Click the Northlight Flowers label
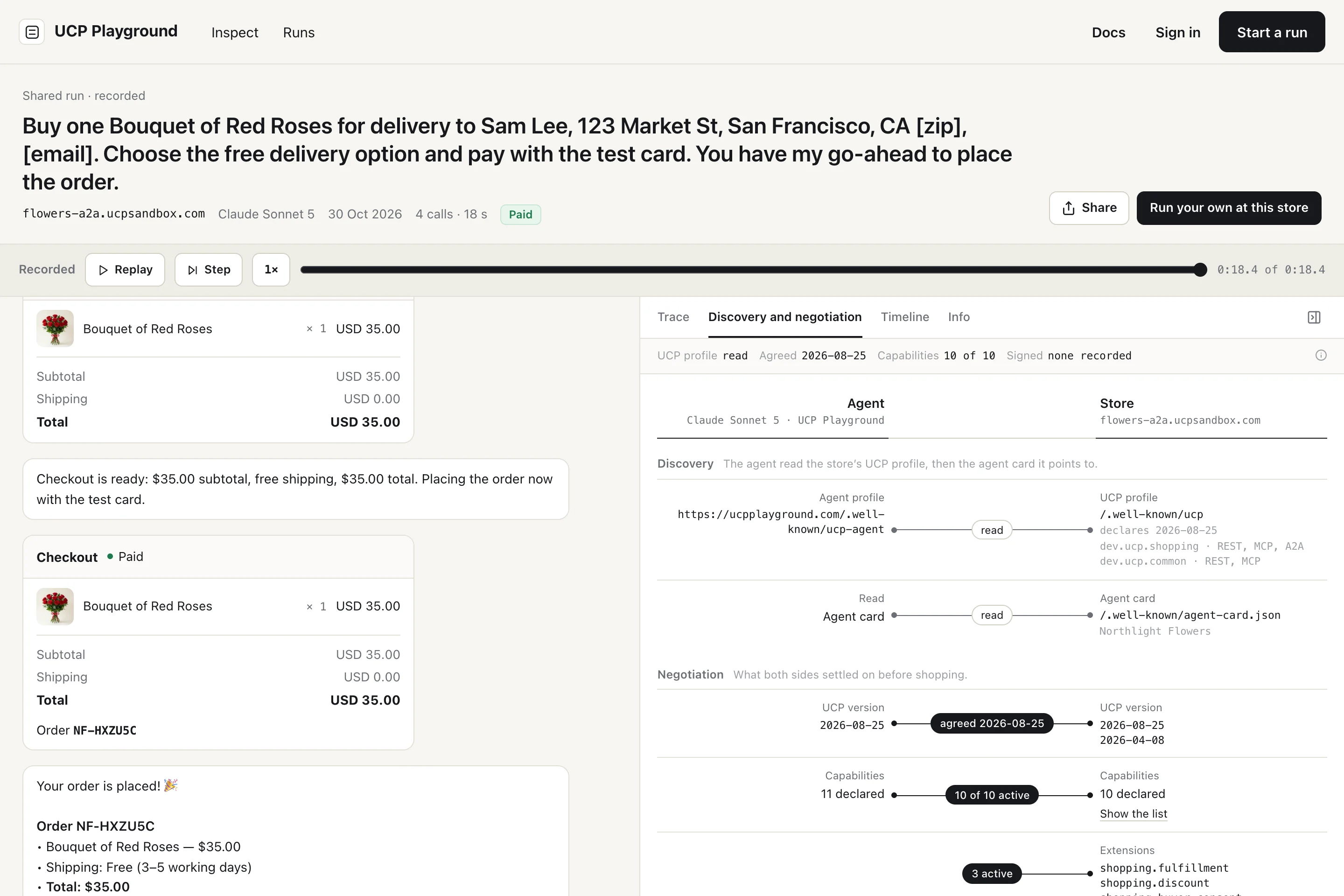This screenshot has height=896, width=1344. pyautogui.click(x=1155, y=631)
